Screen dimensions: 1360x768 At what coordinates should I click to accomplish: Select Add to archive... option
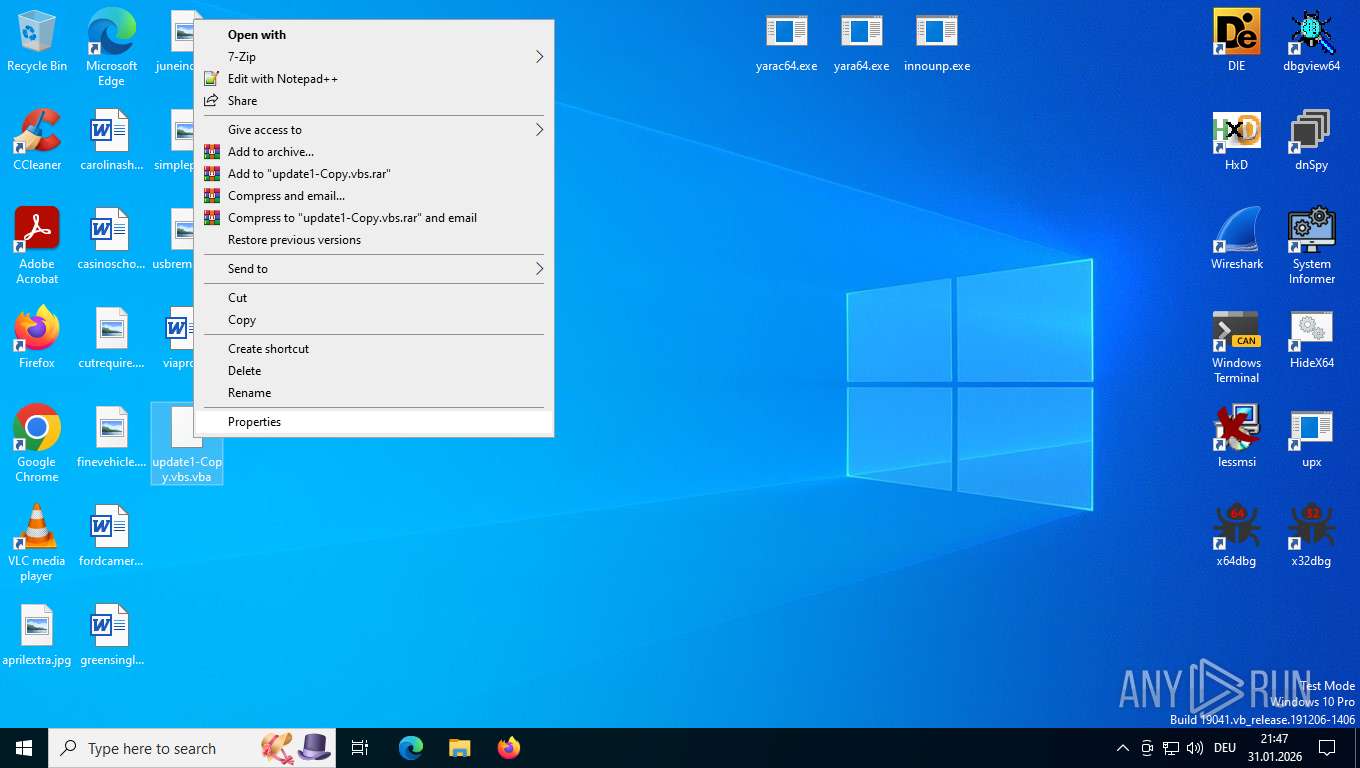[x=374, y=152]
